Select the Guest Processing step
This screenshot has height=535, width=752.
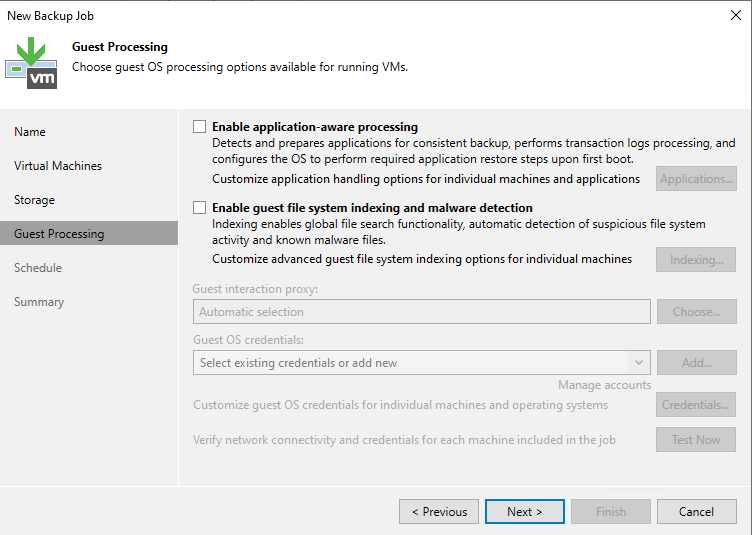tap(59, 234)
